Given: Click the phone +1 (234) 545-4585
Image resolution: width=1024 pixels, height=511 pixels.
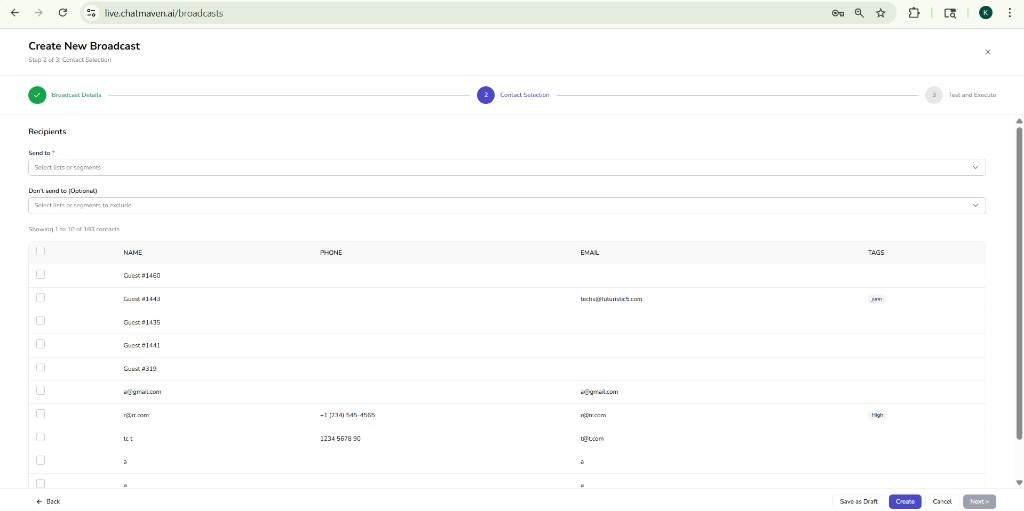Looking at the screenshot, I should (x=347, y=415).
